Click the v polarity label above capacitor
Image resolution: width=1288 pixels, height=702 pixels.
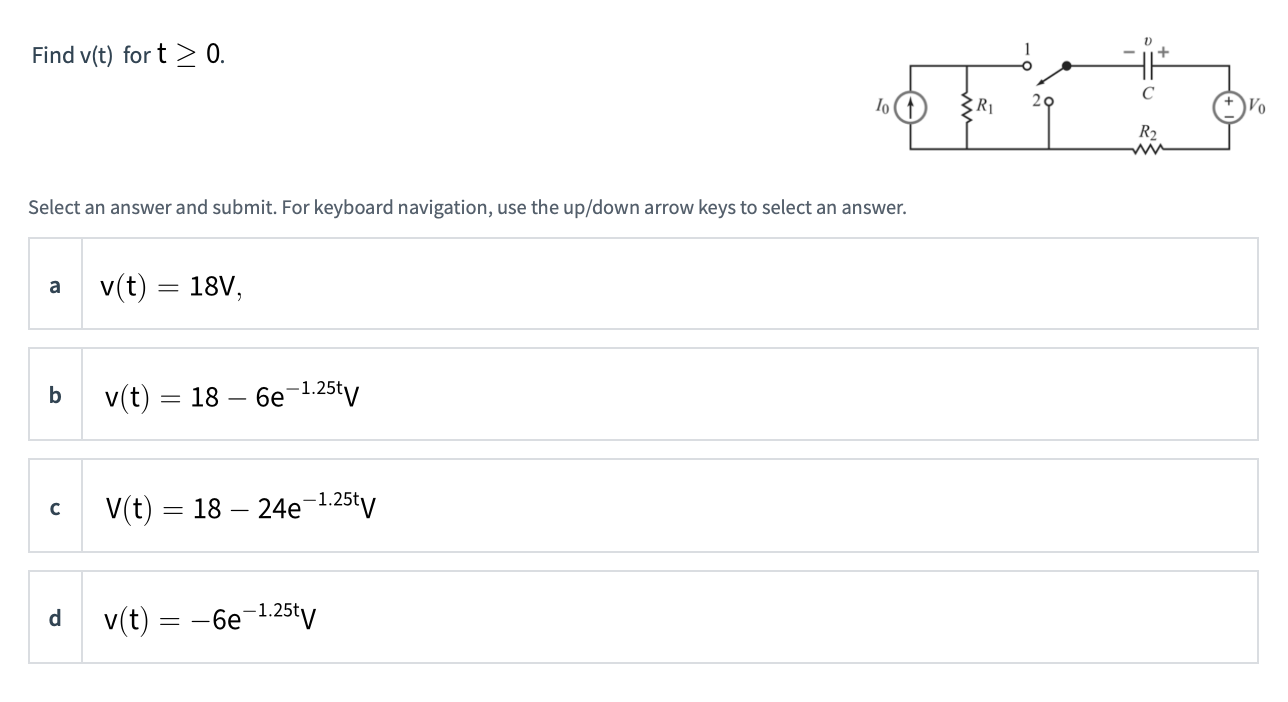(1147, 38)
